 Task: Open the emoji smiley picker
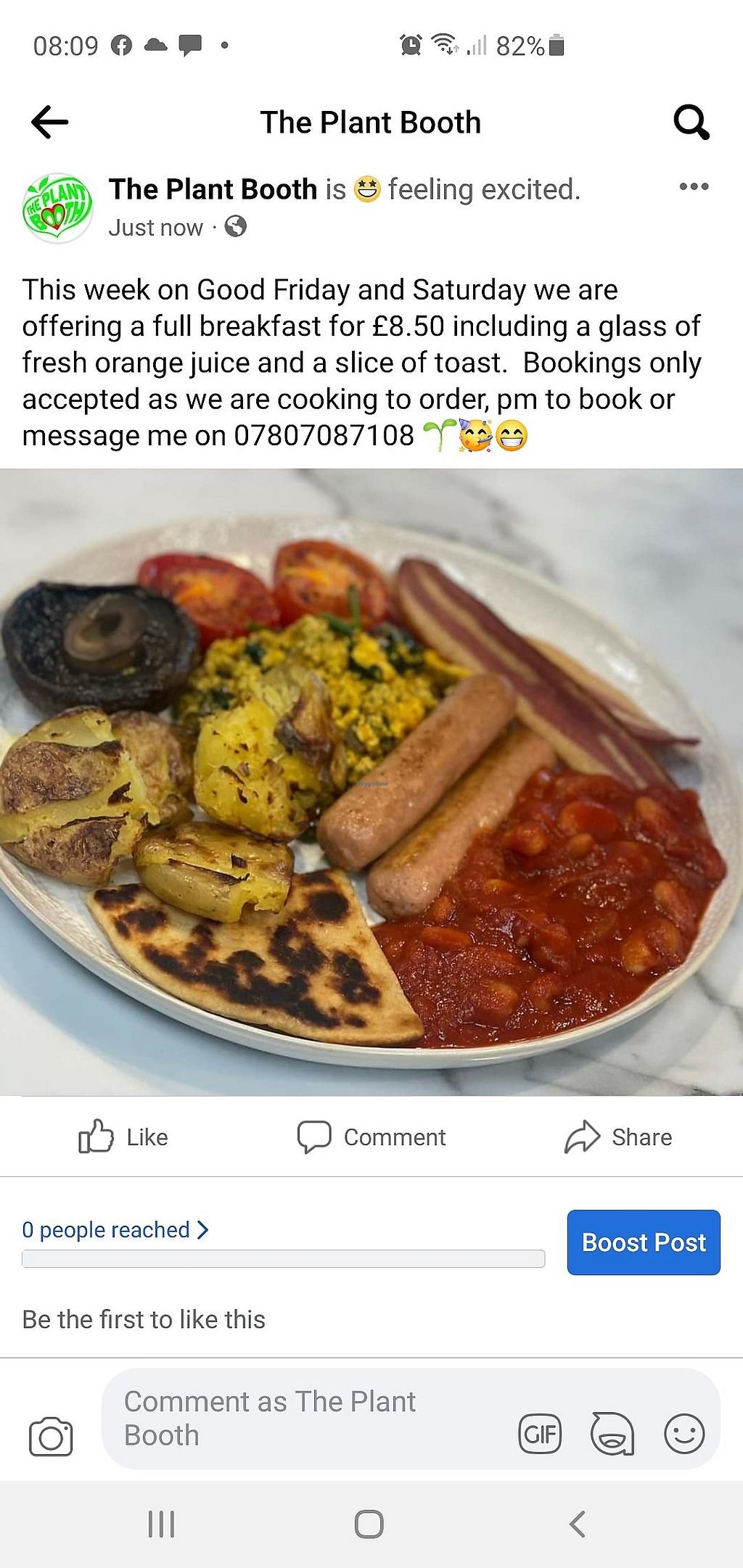click(684, 1434)
